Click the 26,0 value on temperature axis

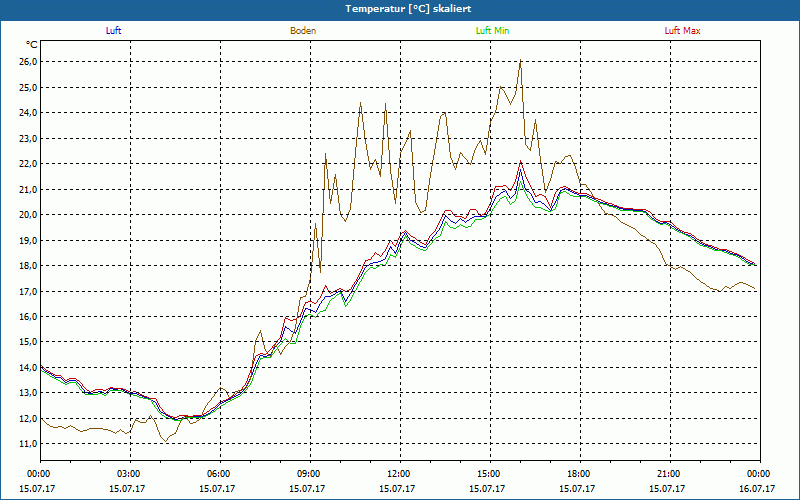pos(28,62)
